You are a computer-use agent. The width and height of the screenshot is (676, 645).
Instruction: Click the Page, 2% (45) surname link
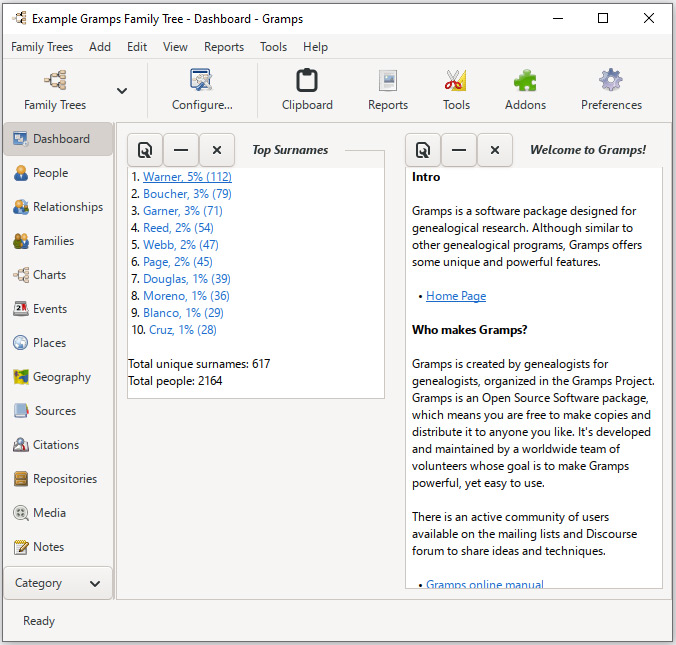[x=178, y=262]
